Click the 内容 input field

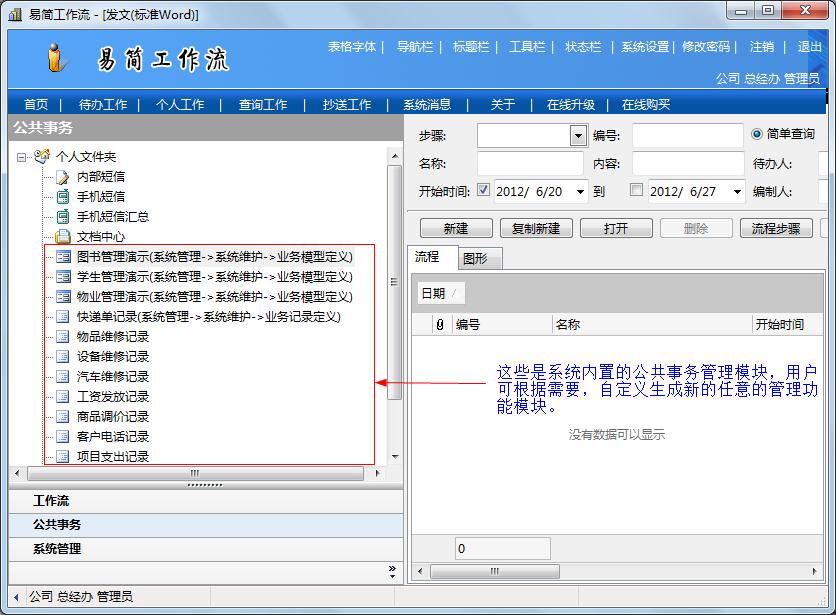pos(688,163)
